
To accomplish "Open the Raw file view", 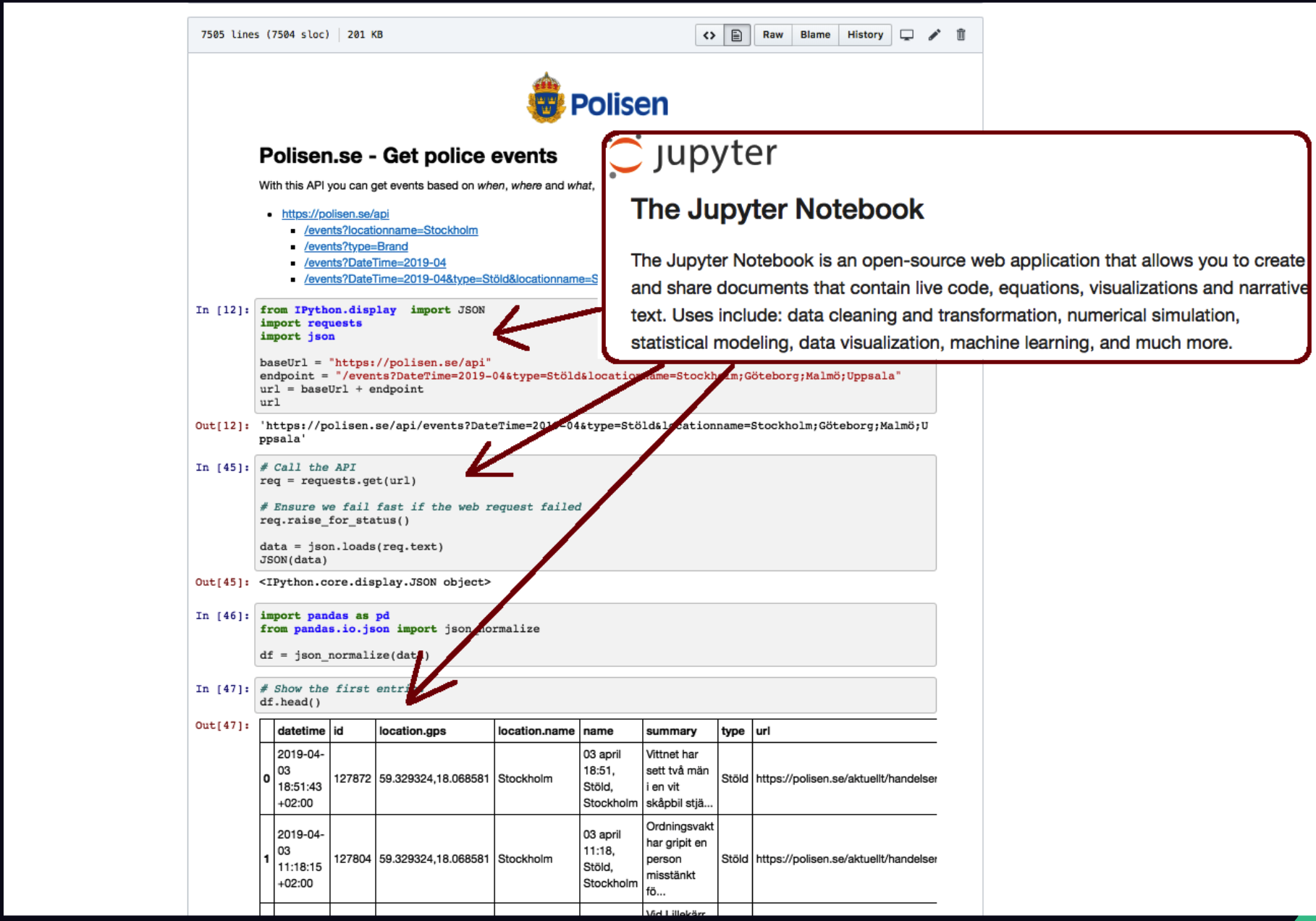I will (772, 35).
